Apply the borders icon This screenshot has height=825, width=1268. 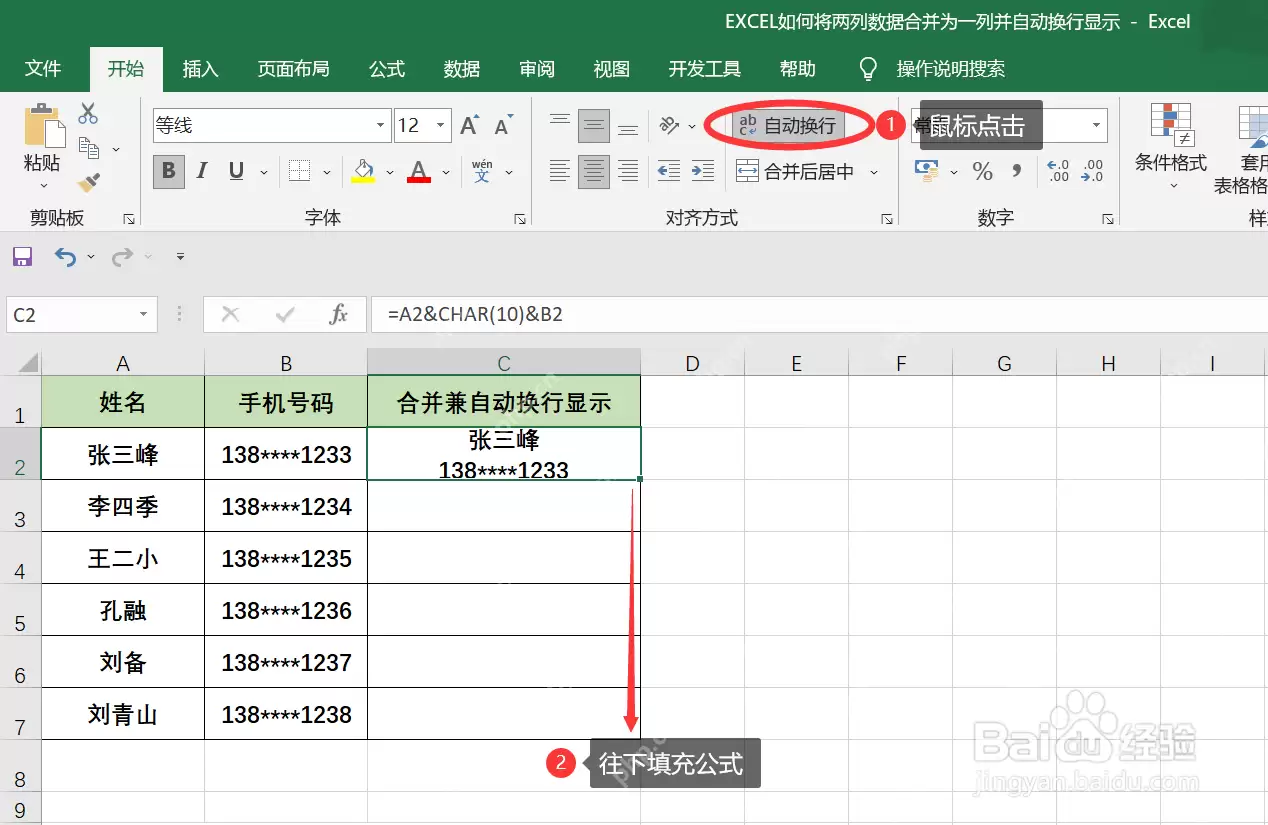(298, 171)
